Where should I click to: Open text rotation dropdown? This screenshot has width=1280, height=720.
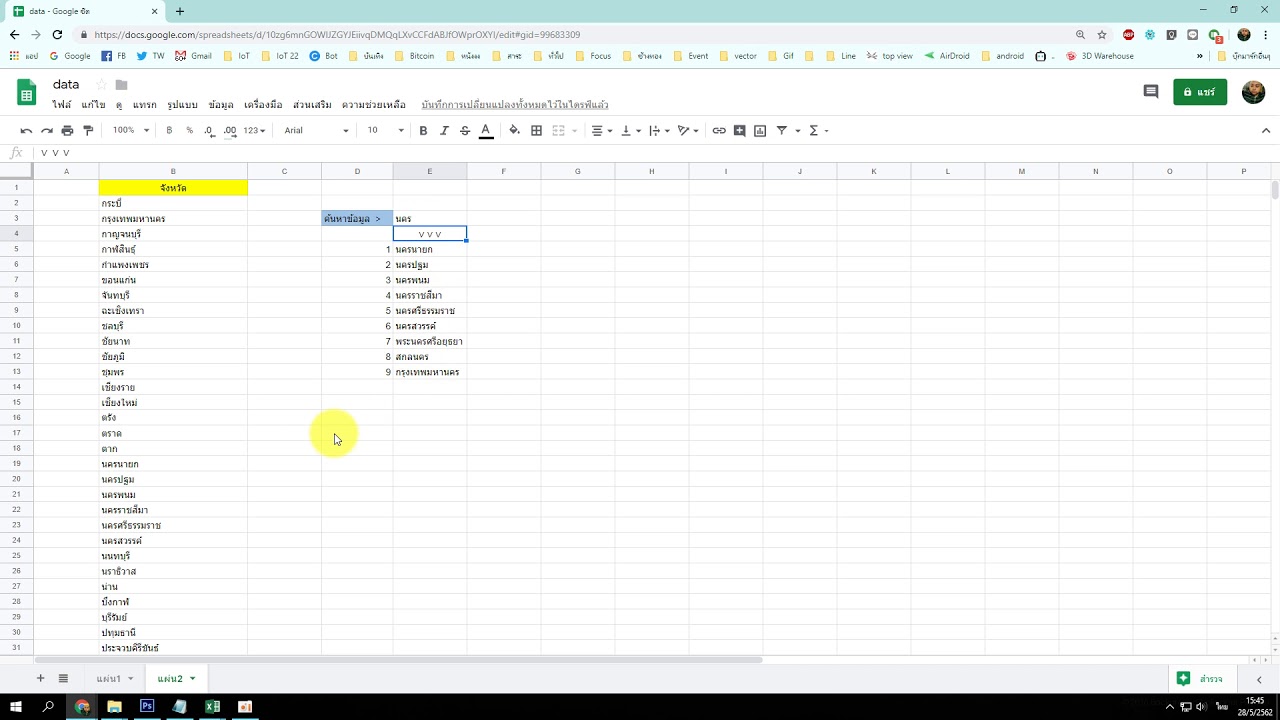click(x=687, y=130)
